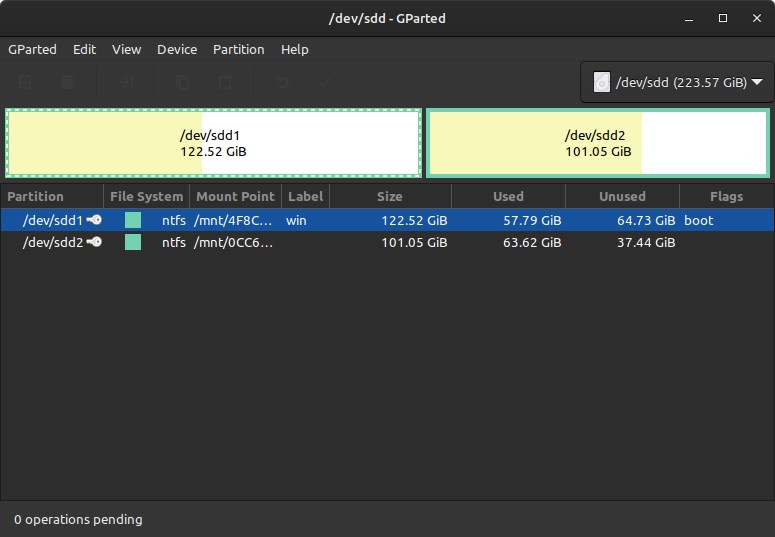This screenshot has width=775, height=537.
Task: Select the /dev/sdd1 block in disk map
Action: click(x=214, y=143)
